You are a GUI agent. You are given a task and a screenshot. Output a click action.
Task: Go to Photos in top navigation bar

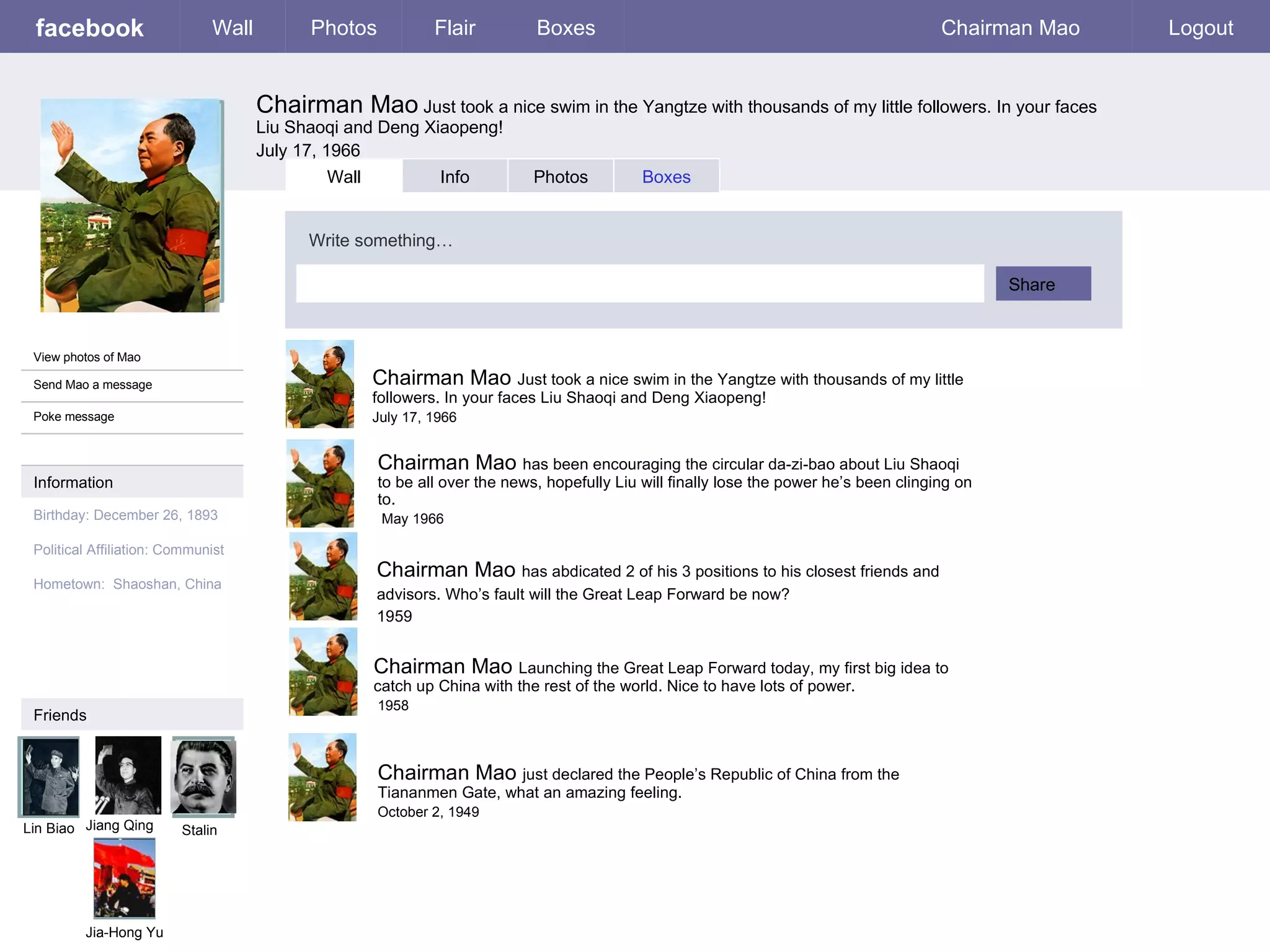pos(344,28)
